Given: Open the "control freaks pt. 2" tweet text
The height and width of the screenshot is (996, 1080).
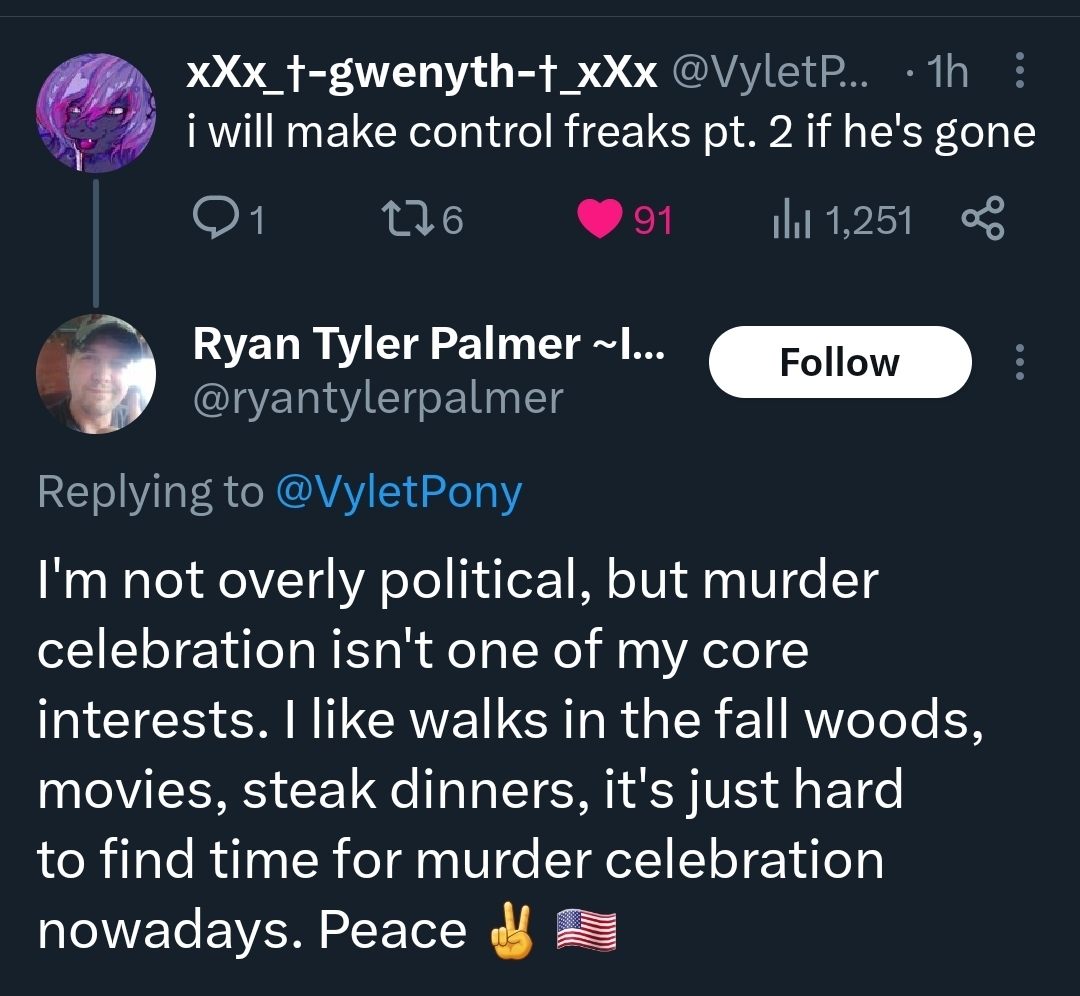Looking at the screenshot, I should pyautogui.click(x=611, y=130).
